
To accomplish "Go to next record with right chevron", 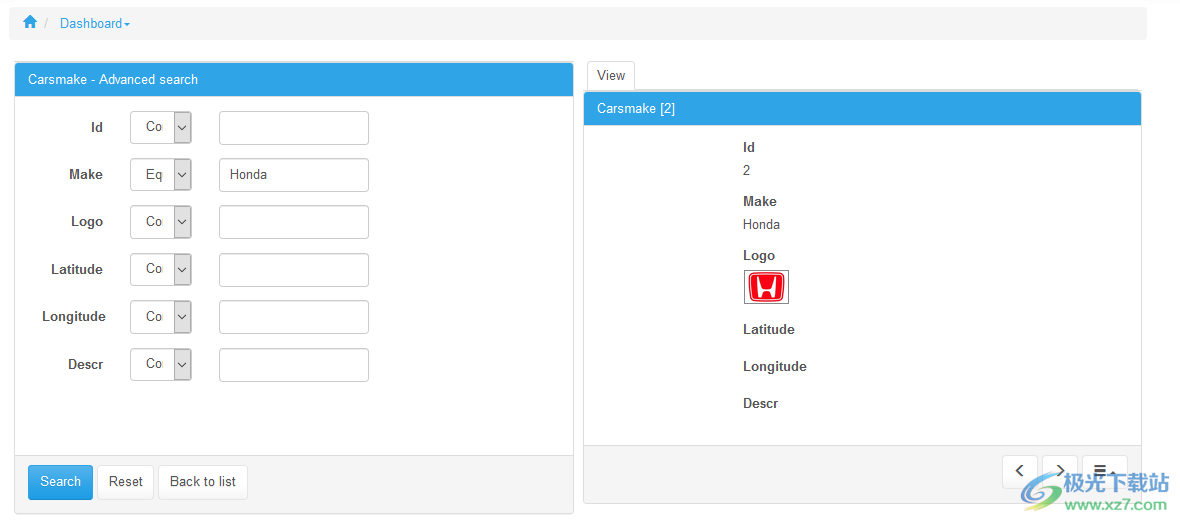I will (1059, 471).
